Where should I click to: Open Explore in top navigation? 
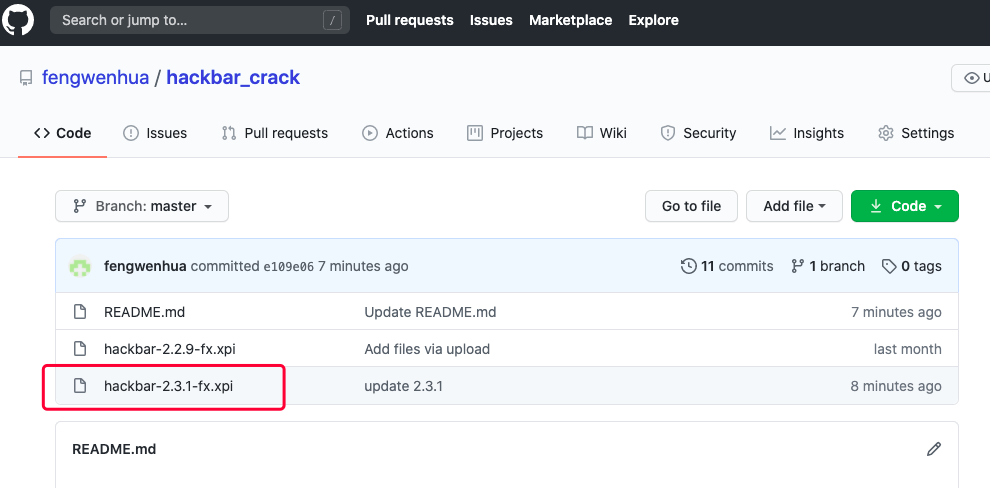point(653,20)
